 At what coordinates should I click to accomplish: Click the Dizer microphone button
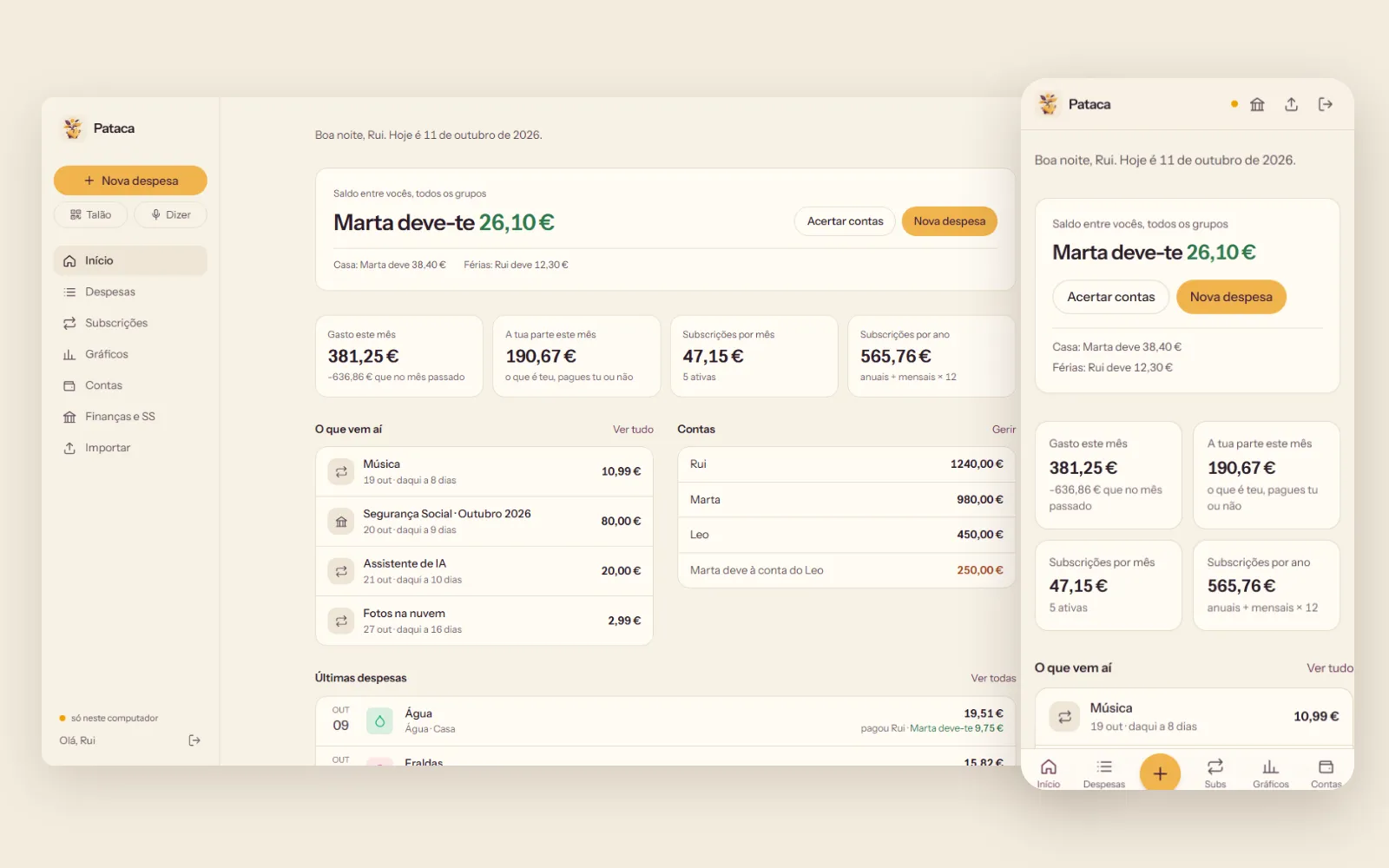[171, 214]
